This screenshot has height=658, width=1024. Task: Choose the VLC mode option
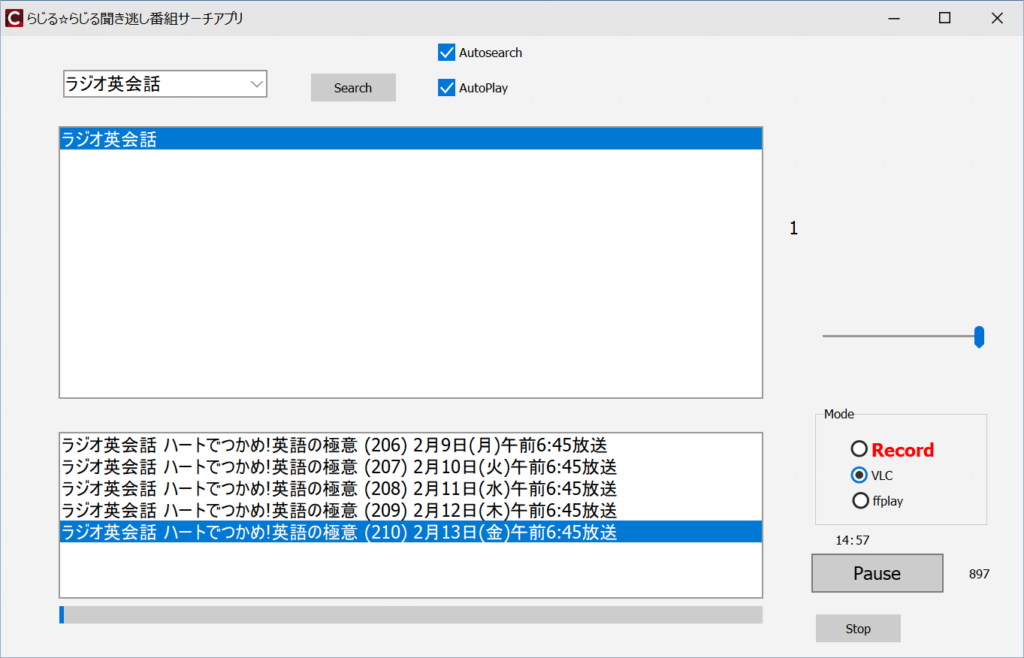point(859,475)
